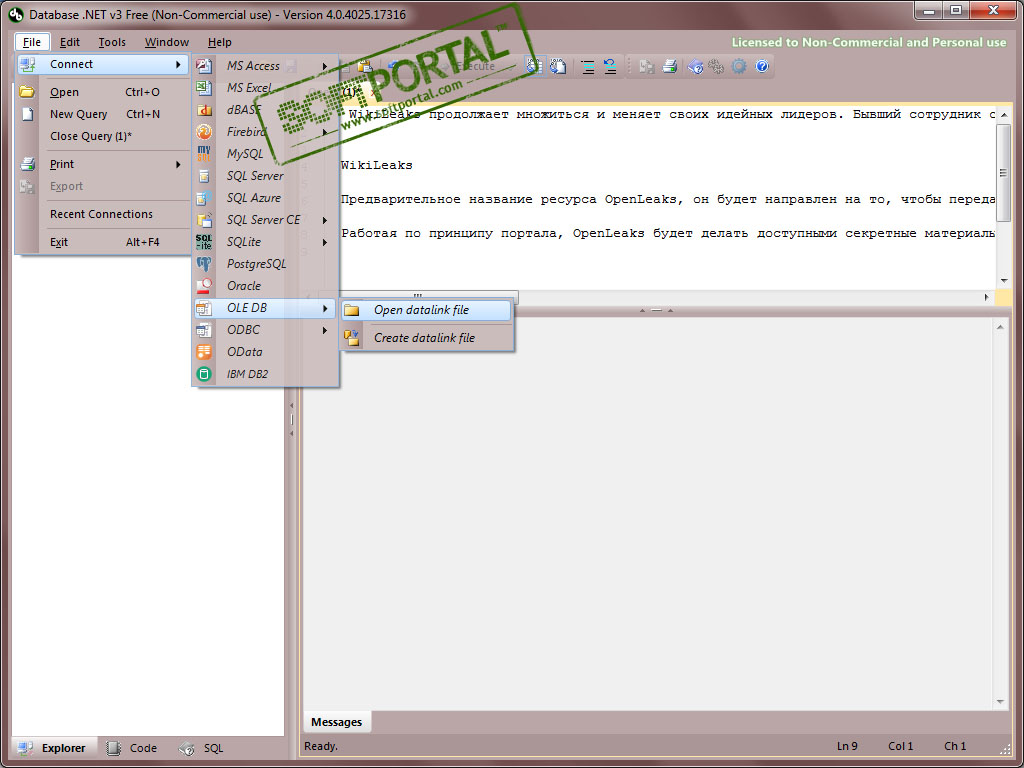Click the SQL Server connection icon
Viewport: 1024px width, 768px height.
pyautogui.click(x=204, y=176)
